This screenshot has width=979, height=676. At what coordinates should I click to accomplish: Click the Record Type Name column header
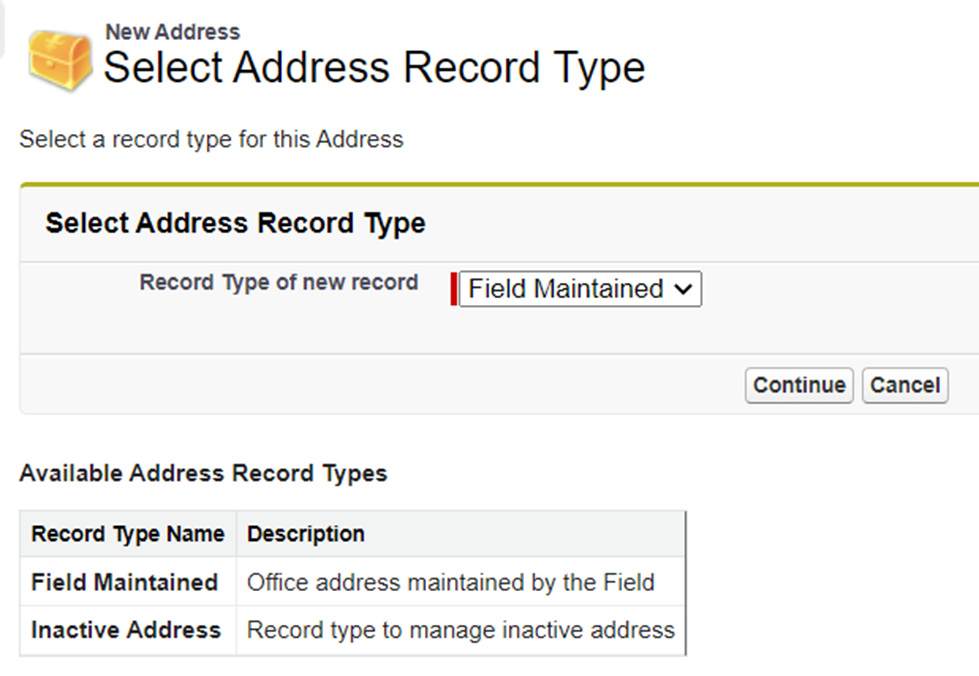tap(128, 534)
